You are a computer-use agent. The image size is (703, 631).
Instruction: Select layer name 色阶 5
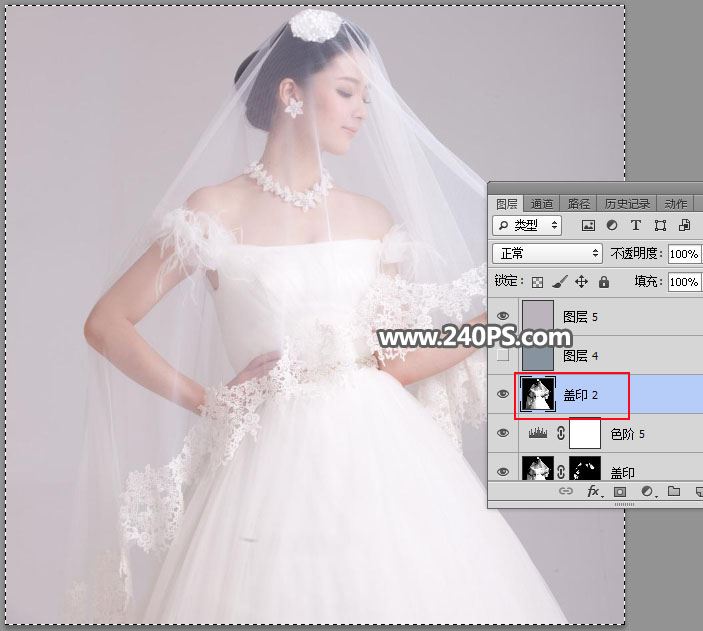628,434
